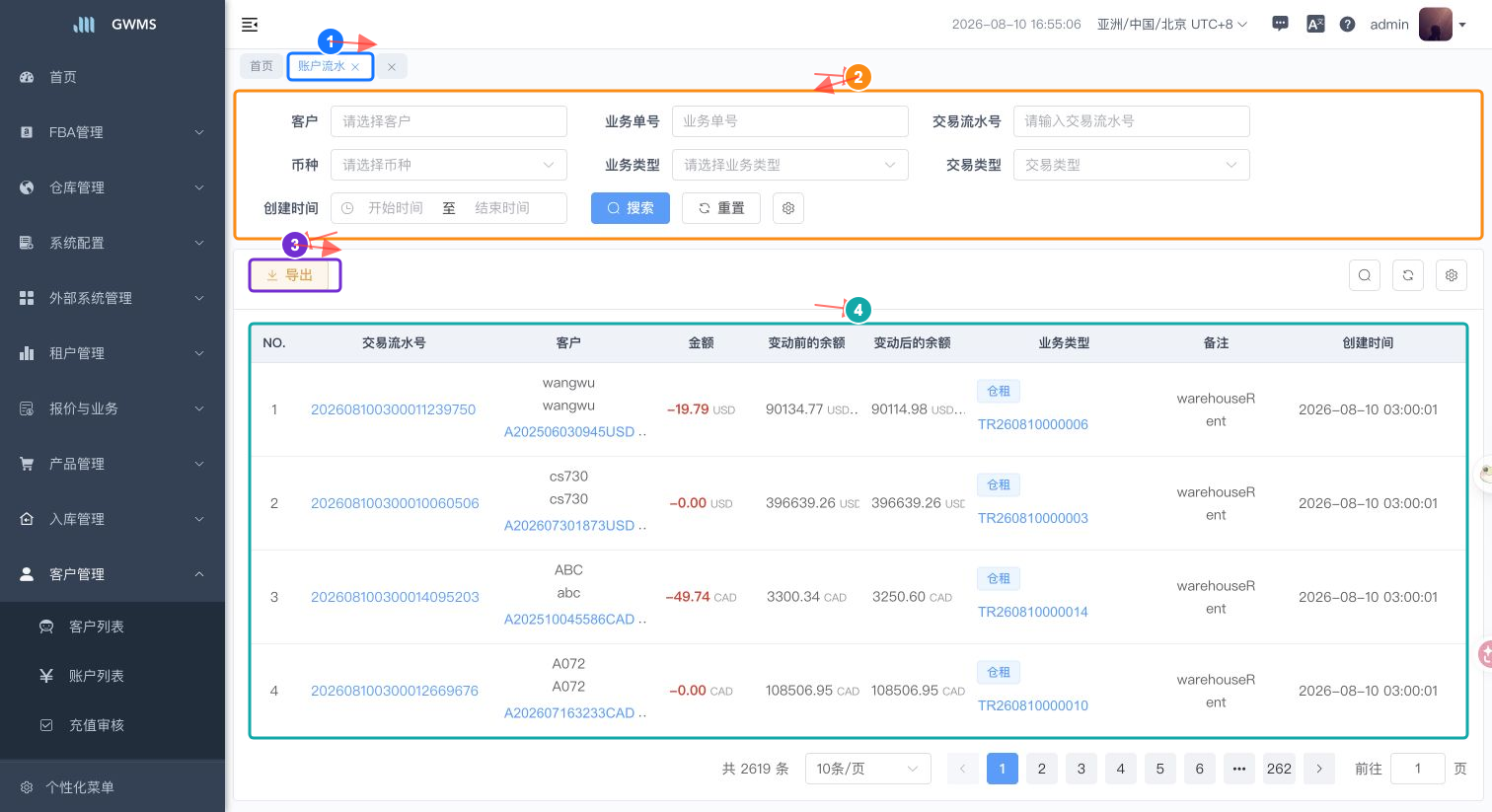Open the 创建时间 start date picker
This screenshot has height=812, width=1492.
point(395,208)
